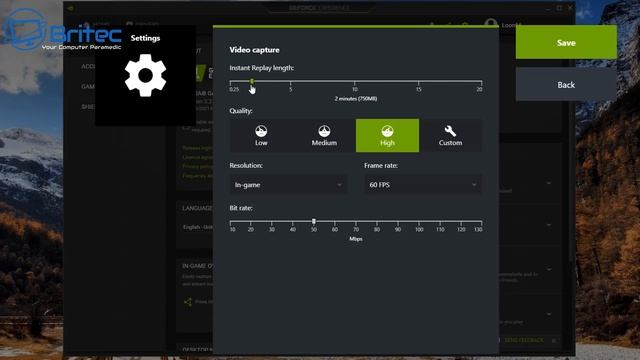Open the Resolution In-game dropdown

click(x=288, y=185)
